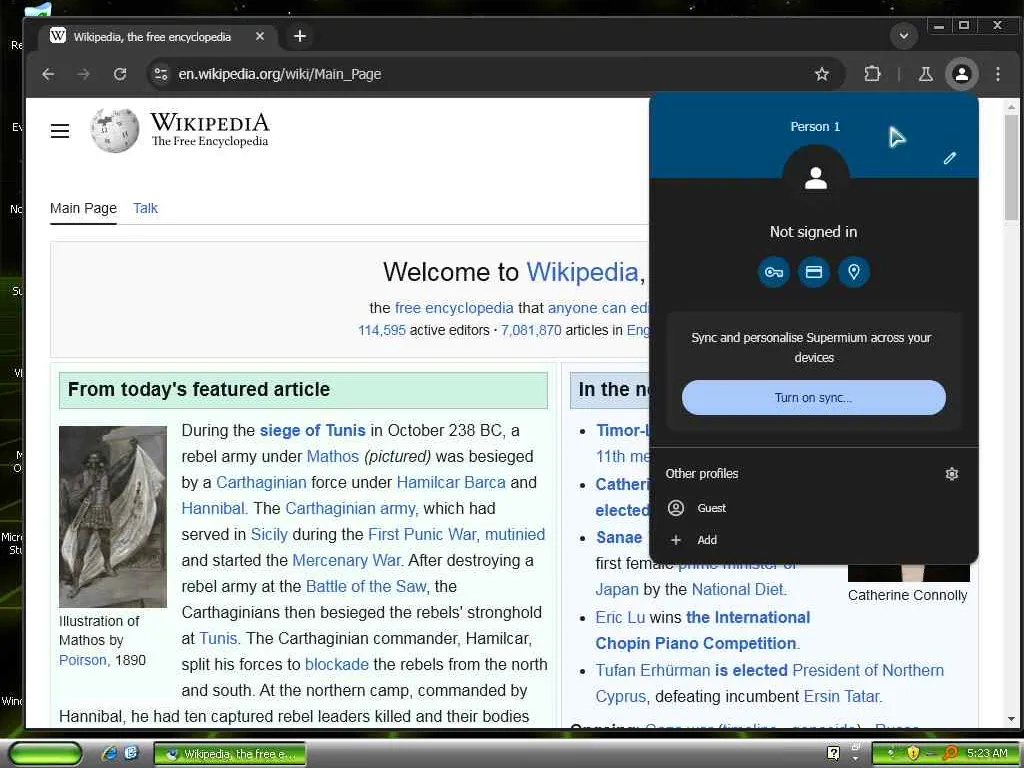Click Turn on sync button
1024x768 pixels.
814,397
